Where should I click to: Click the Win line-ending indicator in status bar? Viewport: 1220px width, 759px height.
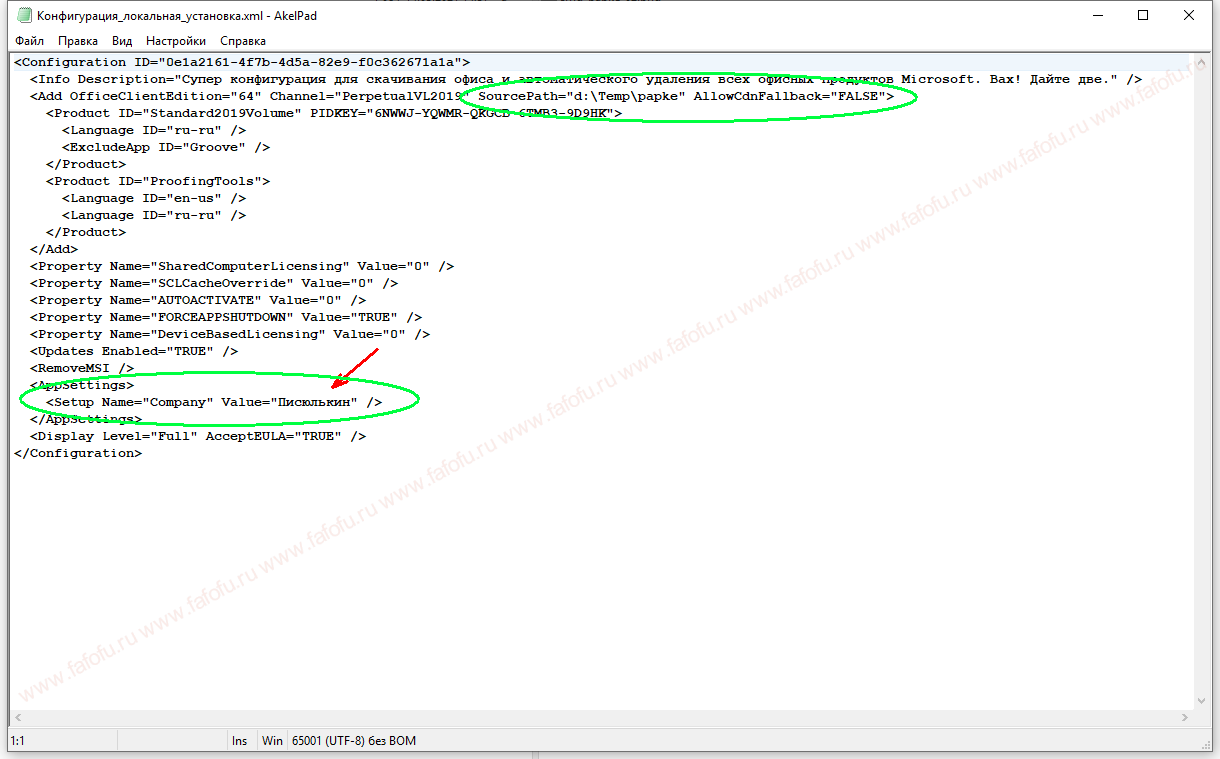[x=272, y=741]
